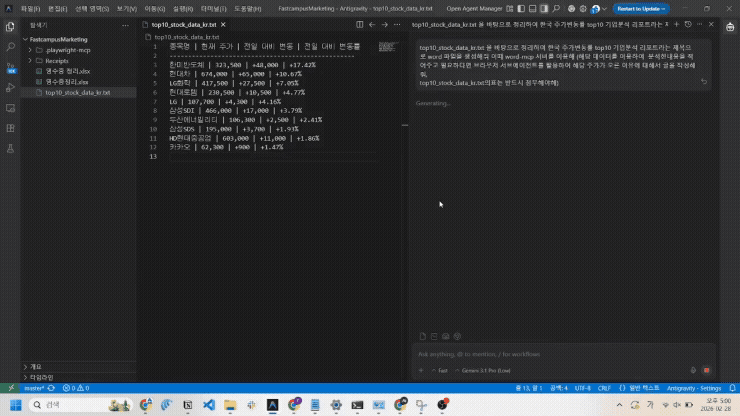Split the editor to the right
This screenshot has height=416, width=740.
[360, 25]
